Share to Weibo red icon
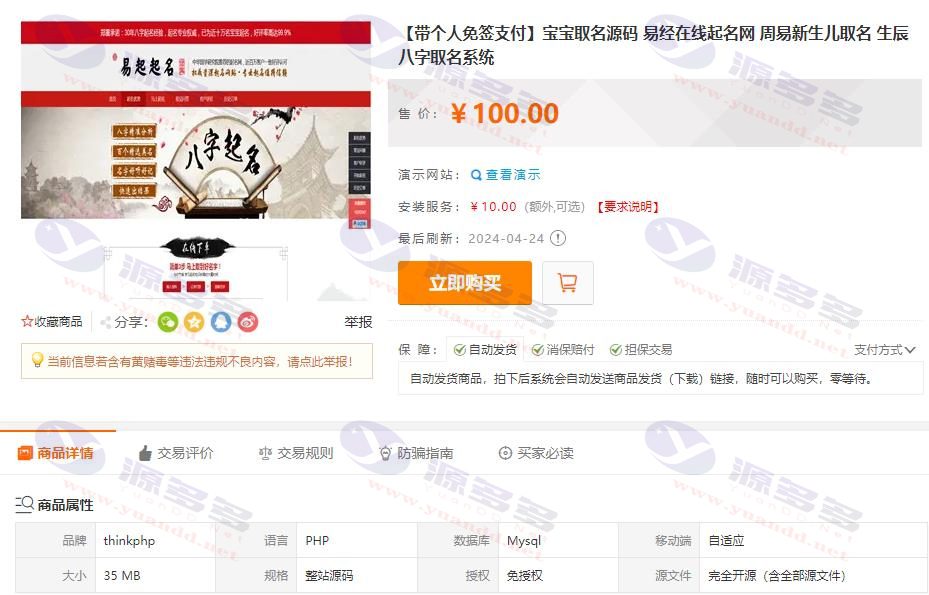Viewport: 929px width, 595px height. click(x=248, y=322)
